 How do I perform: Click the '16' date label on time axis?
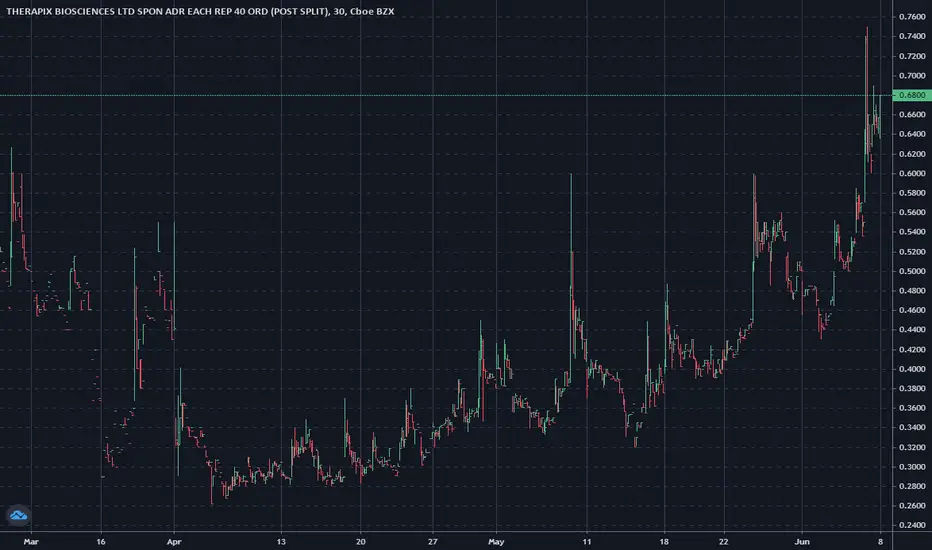tap(101, 542)
